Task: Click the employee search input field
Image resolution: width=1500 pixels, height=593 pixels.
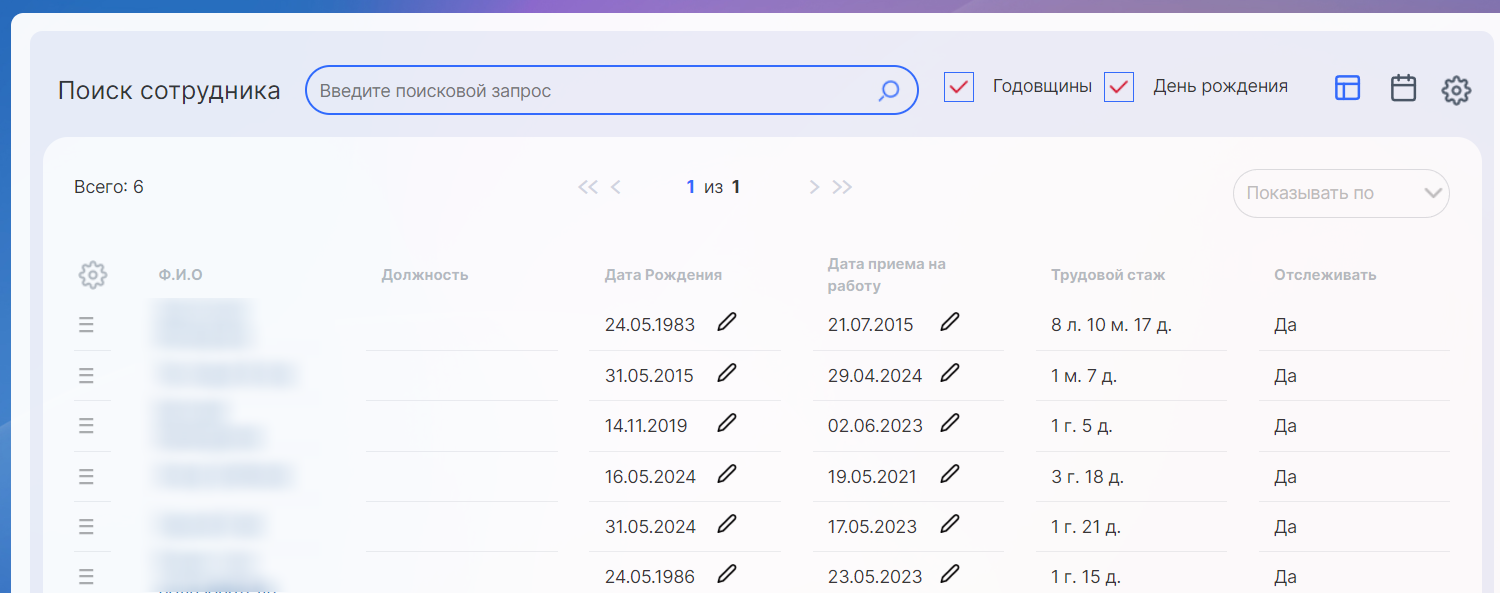Action: (x=590, y=91)
